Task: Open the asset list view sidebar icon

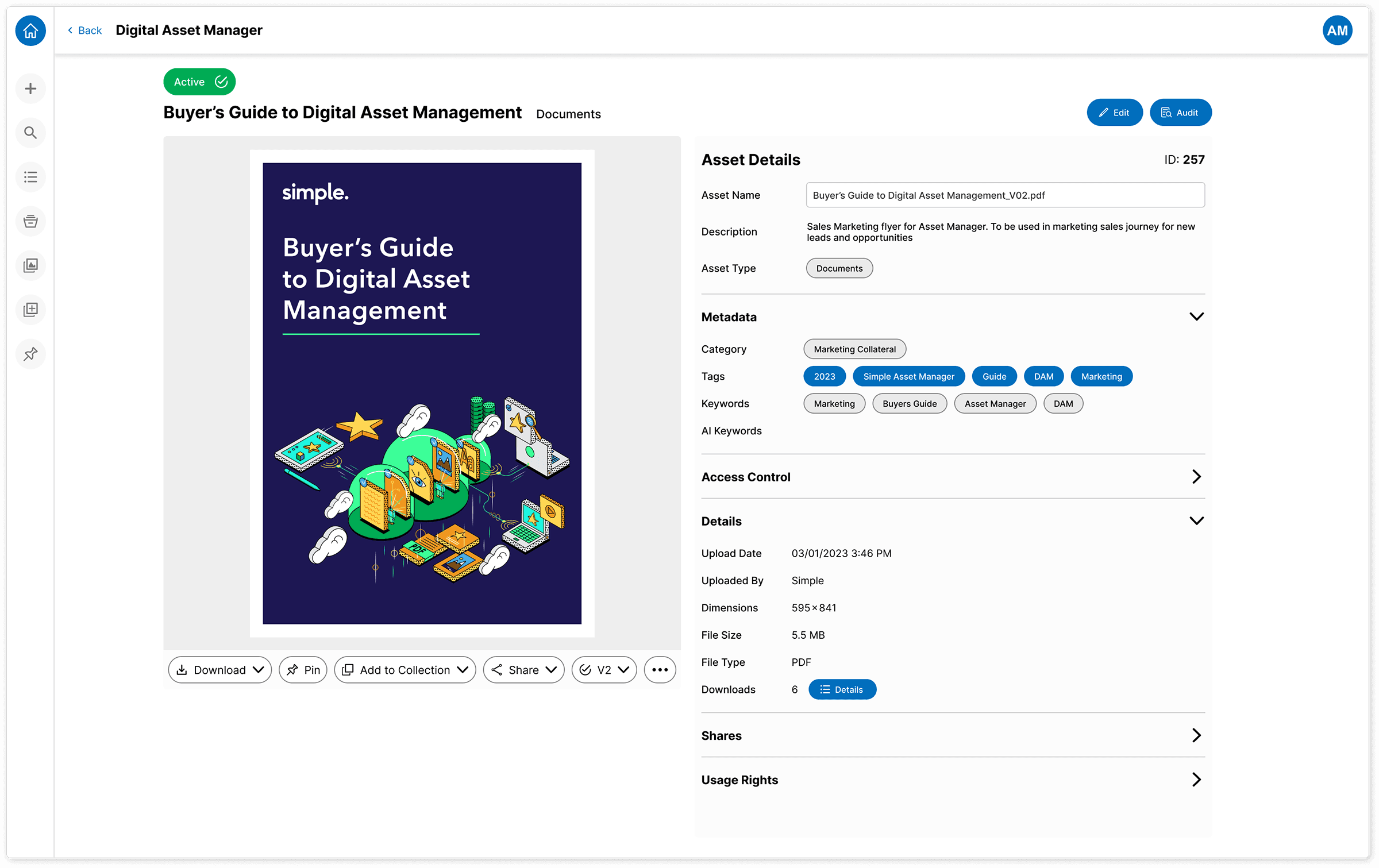Action: coord(30,177)
